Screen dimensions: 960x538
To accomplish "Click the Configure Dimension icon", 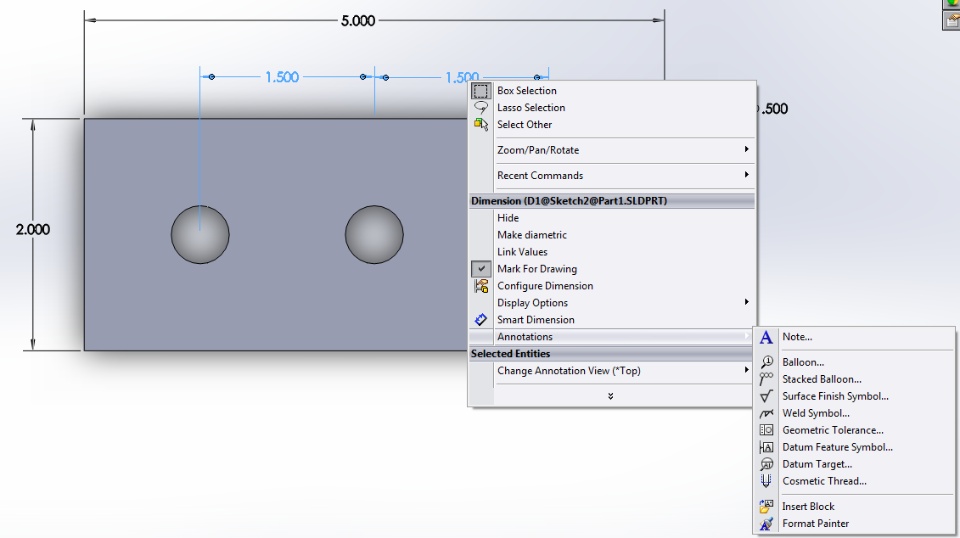I will pos(481,286).
